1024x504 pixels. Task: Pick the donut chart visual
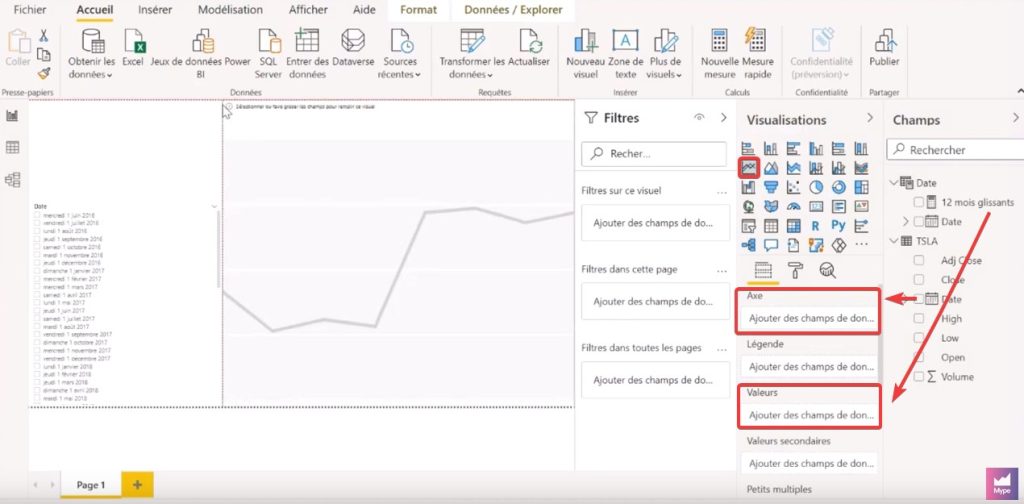click(x=839, y=187)
